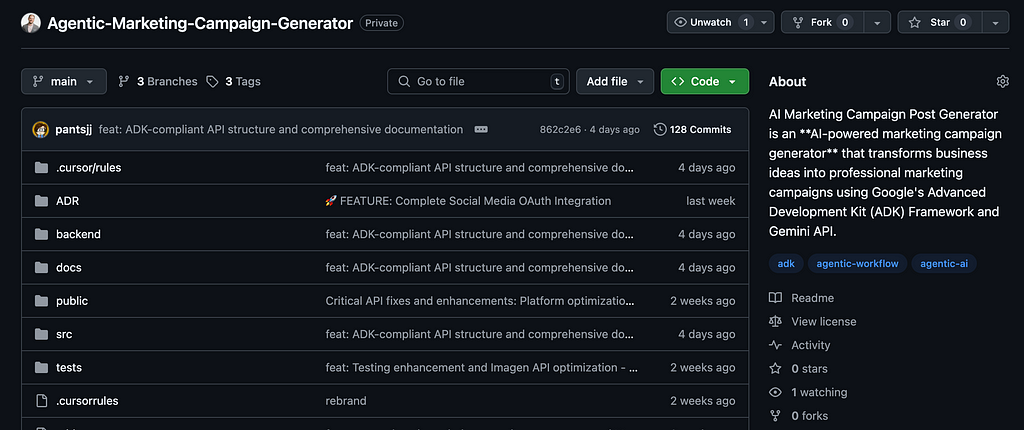This screenshot has height=430, width=1024.
Task: Click the pantsjj username link
Action: [x=73, y=129]
